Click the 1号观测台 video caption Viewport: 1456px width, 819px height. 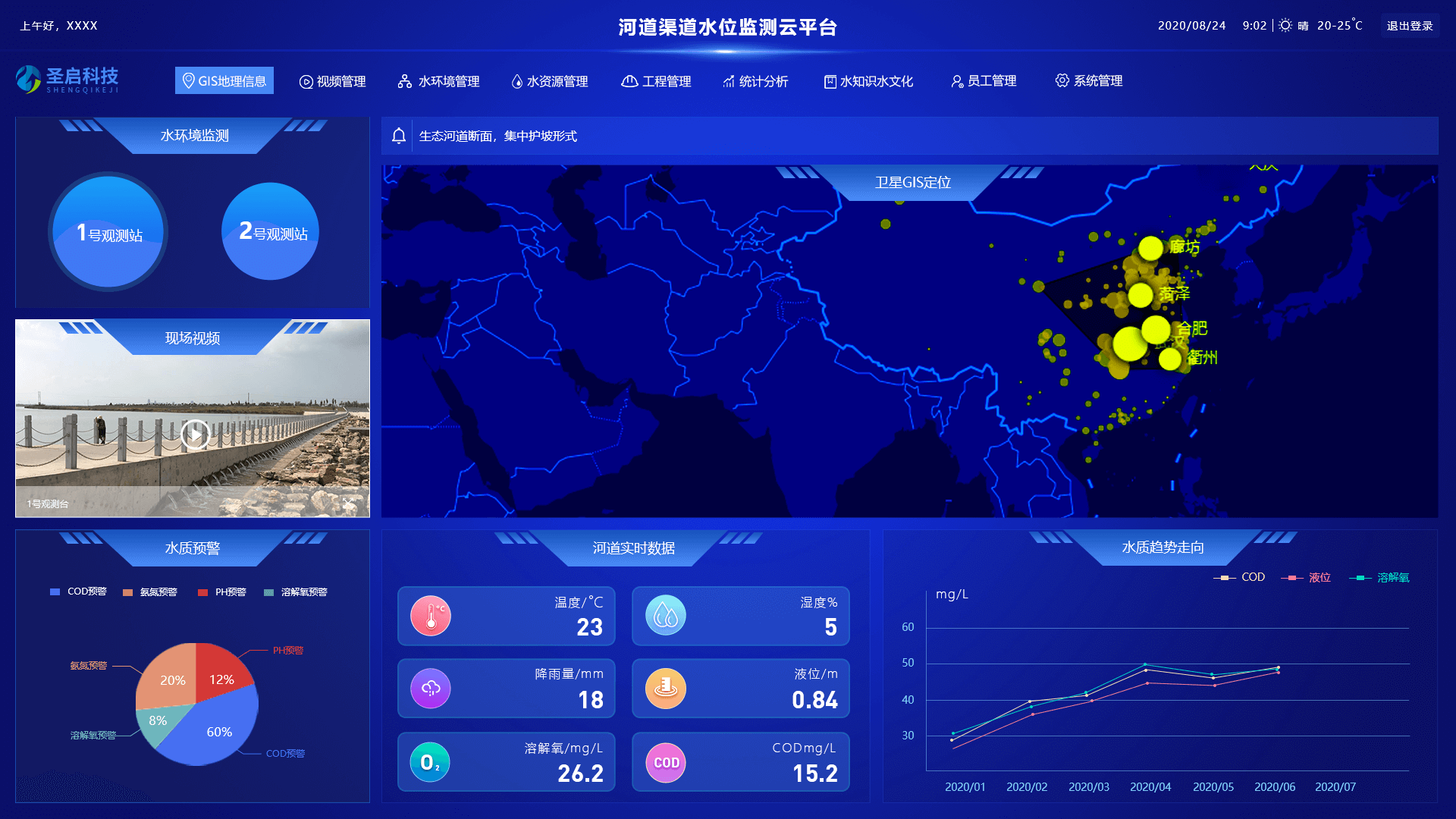[48, 504]
